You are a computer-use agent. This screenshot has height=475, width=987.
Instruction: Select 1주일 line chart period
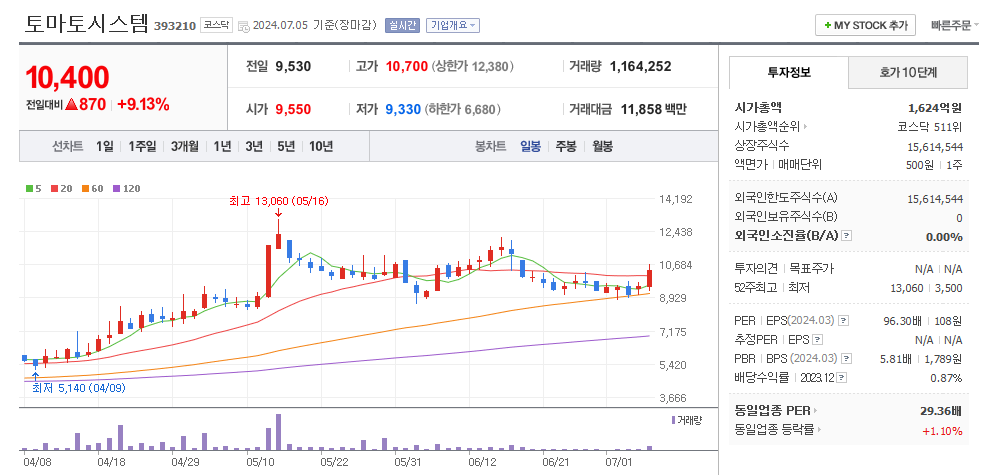[x=141, y=147]
